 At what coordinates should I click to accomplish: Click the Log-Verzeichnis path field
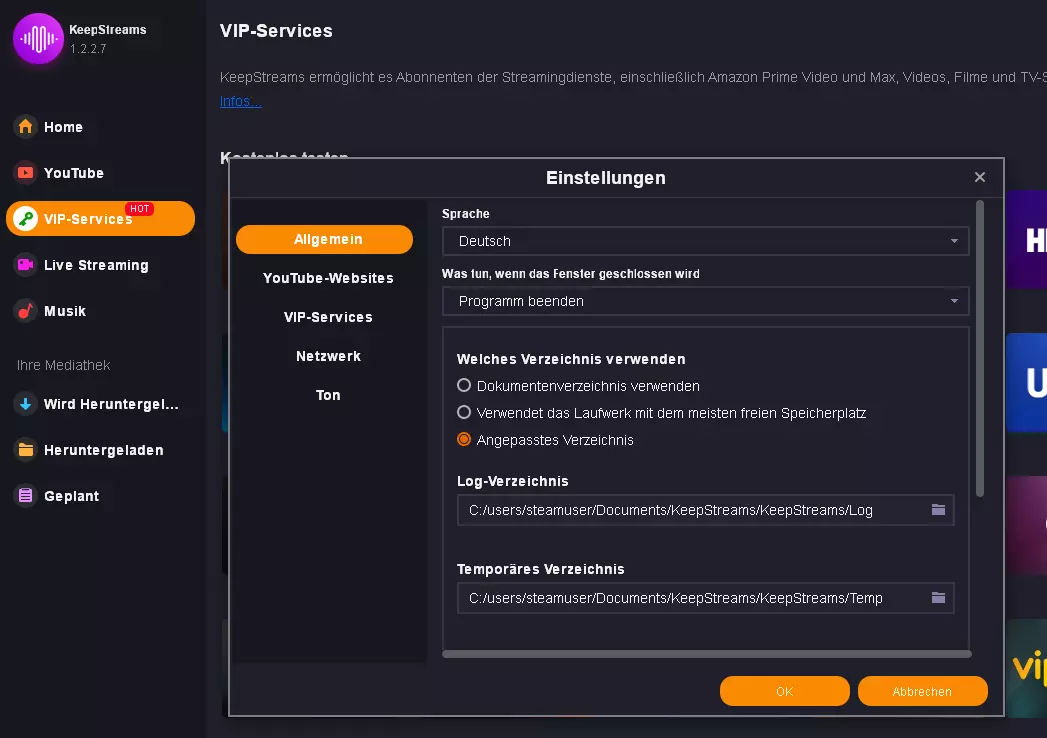[705, 510]
